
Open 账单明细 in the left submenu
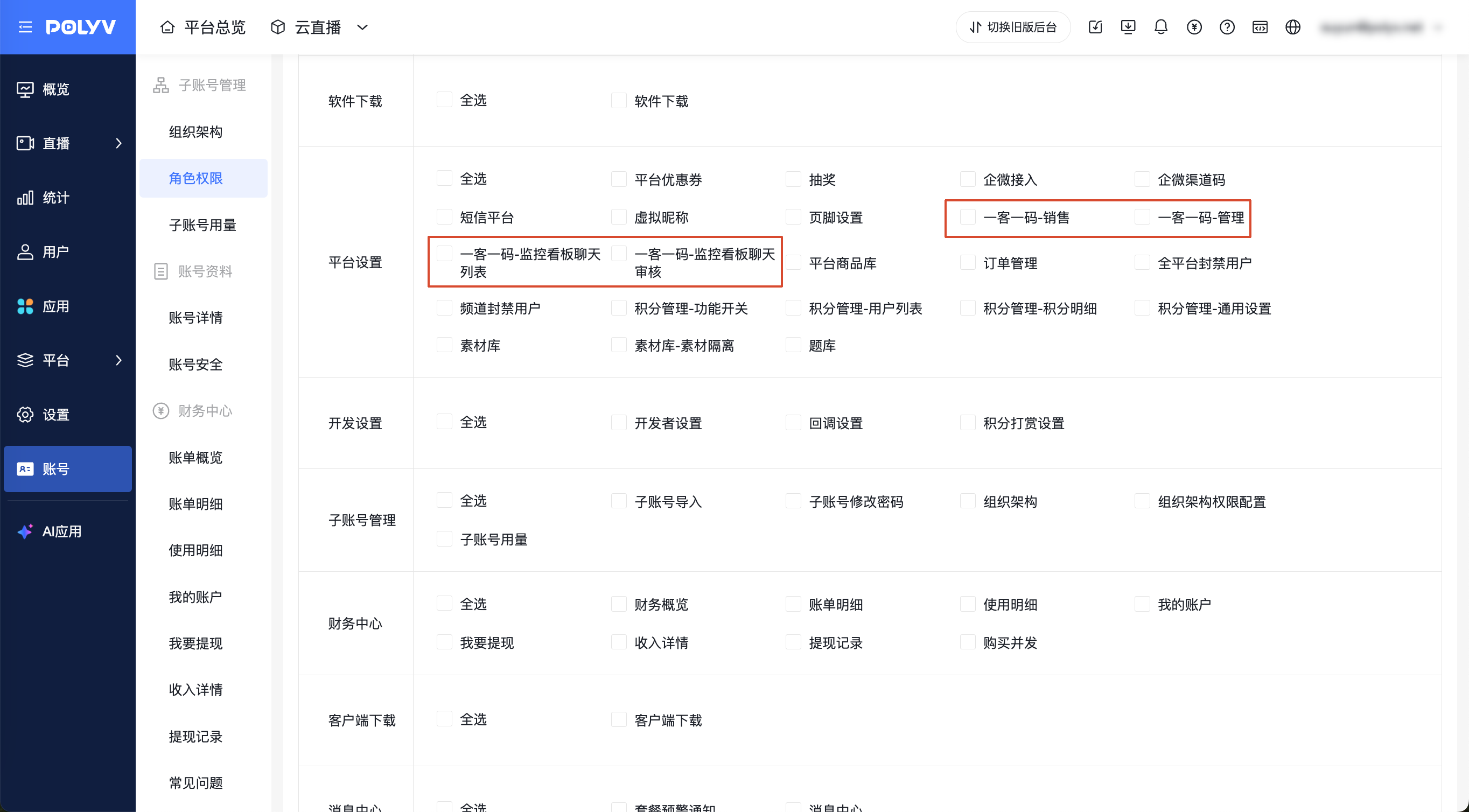tap(195, 504)
